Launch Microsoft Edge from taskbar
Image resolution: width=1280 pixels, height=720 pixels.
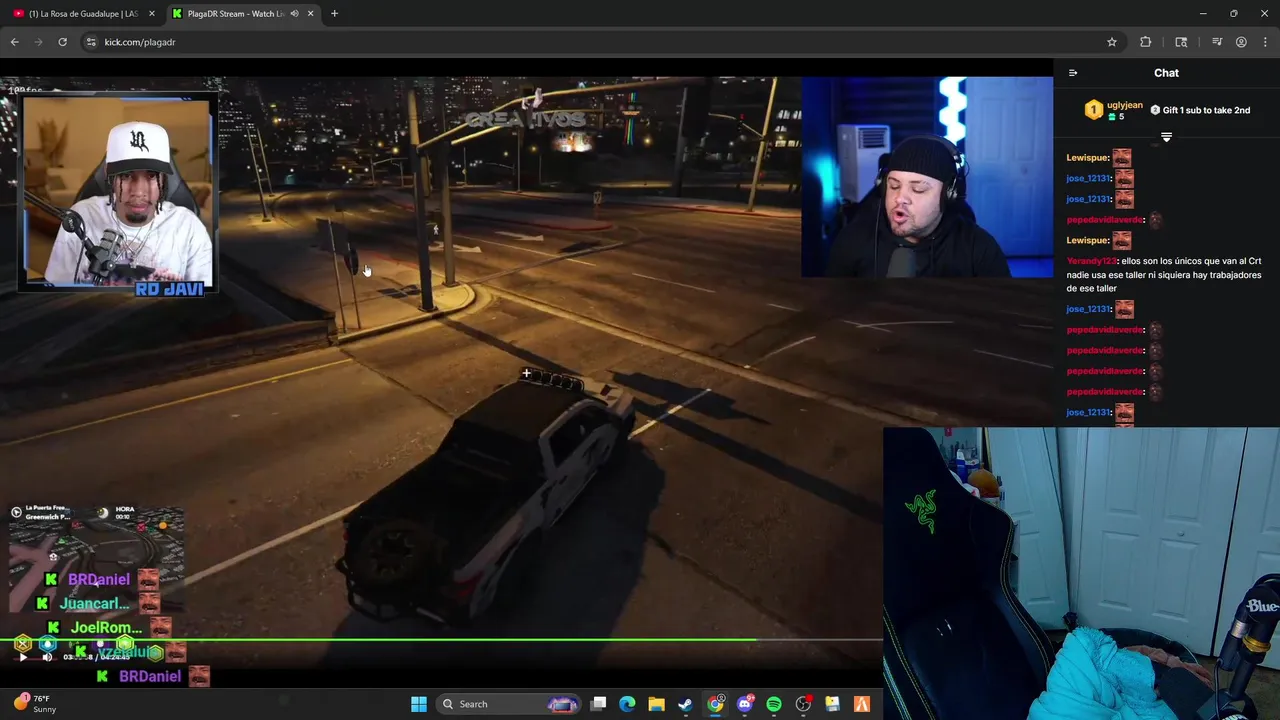click(627, 704)
